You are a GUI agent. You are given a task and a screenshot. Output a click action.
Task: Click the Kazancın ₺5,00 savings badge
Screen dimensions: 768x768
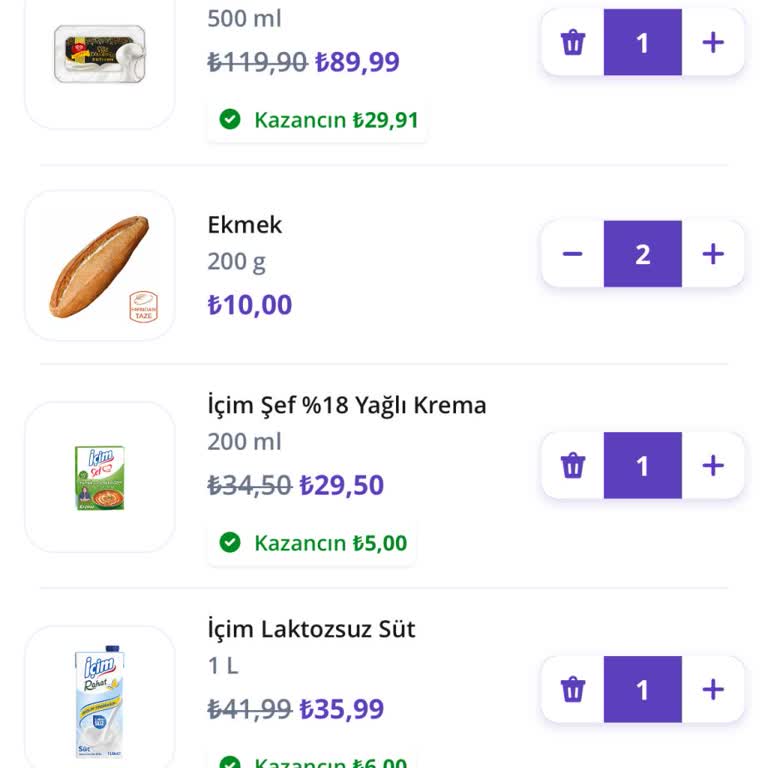coord(313,543)
